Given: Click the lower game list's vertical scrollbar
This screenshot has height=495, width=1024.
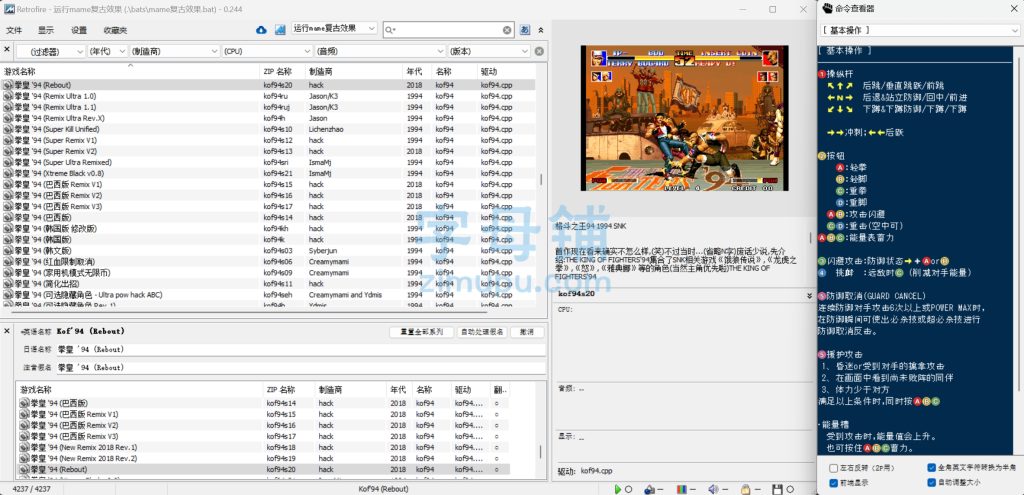Looking at the screenshot, I should pos(541,452).
